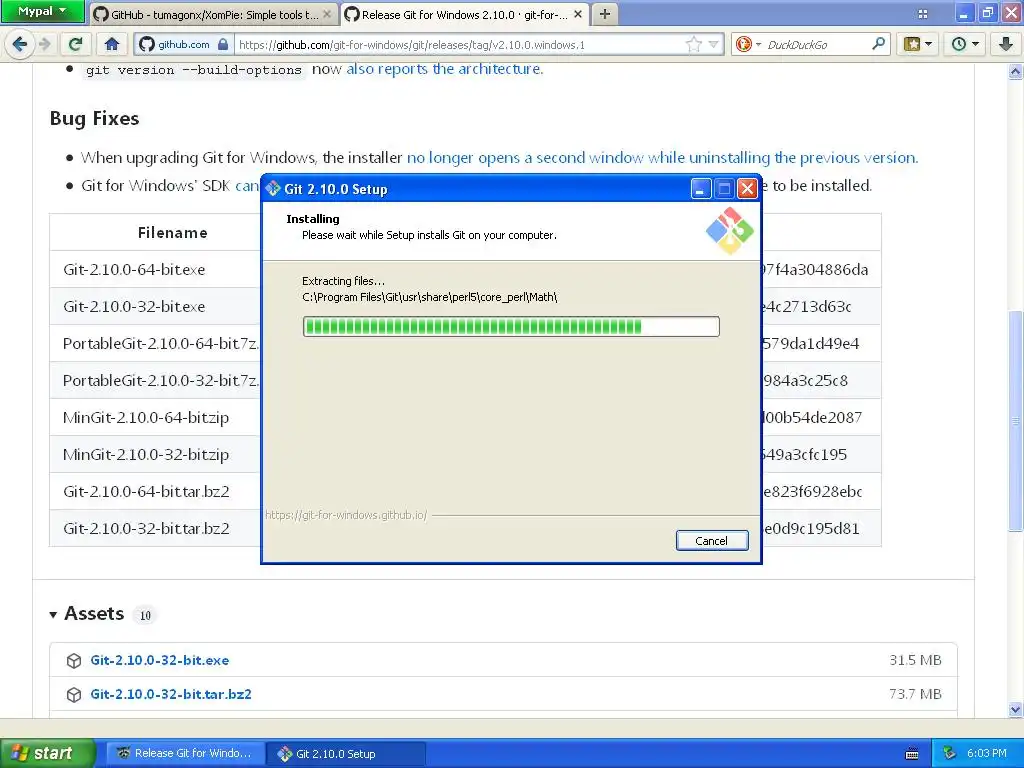Viewport: 1024px width, 768px height.
Task: Click the 73.7 MB size text
Action: pyautogui.click(x=916, y=694)
